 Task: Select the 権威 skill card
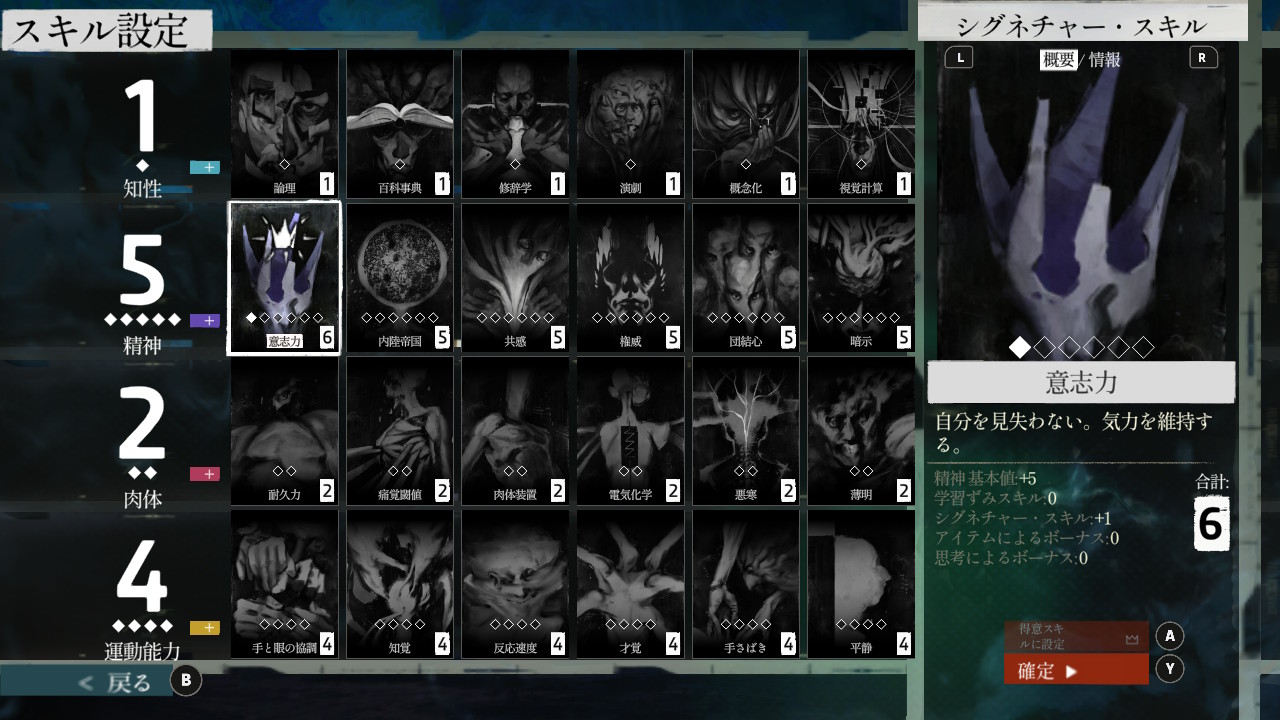point(631,278)
